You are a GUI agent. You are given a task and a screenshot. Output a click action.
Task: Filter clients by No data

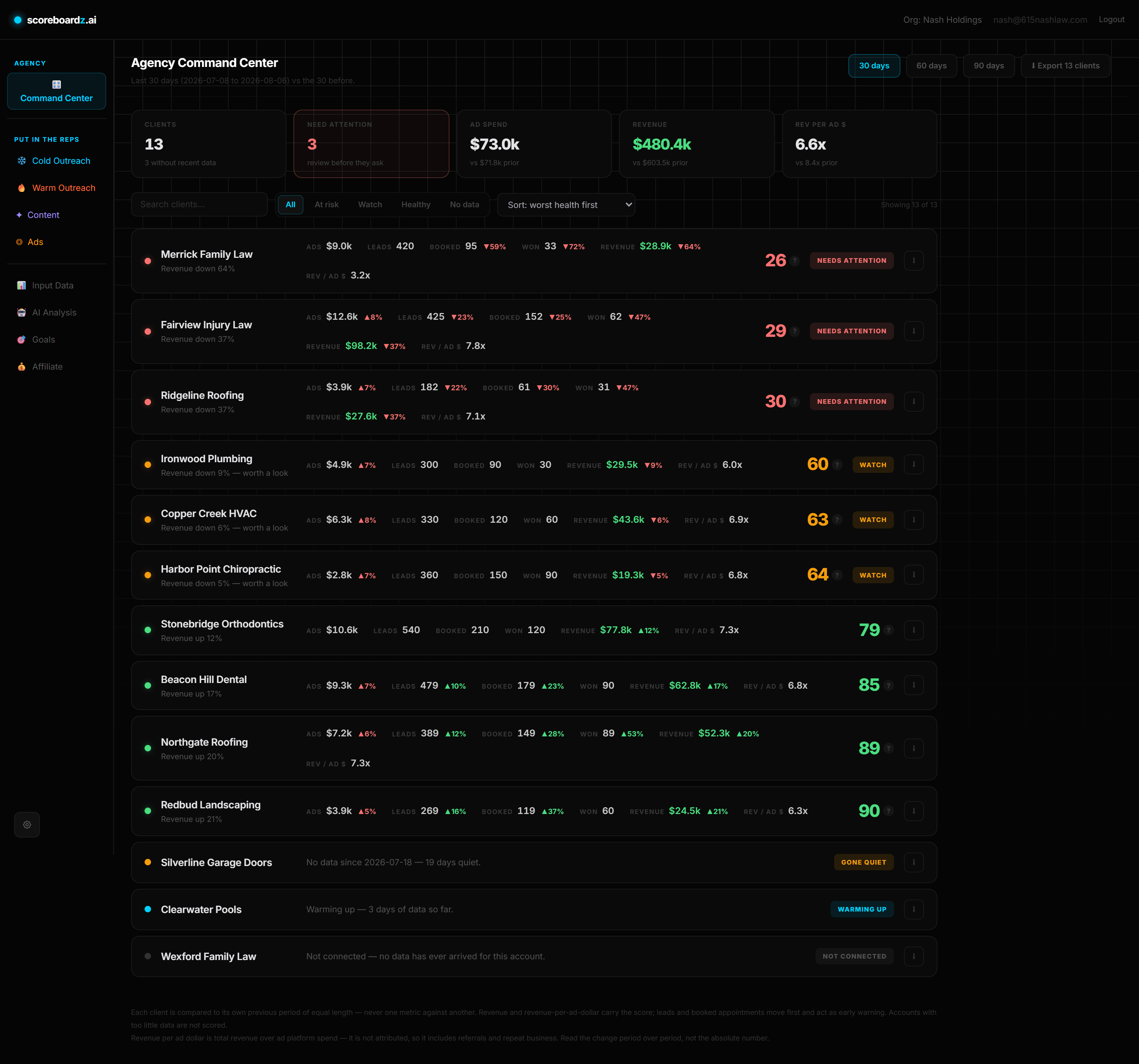465,204
